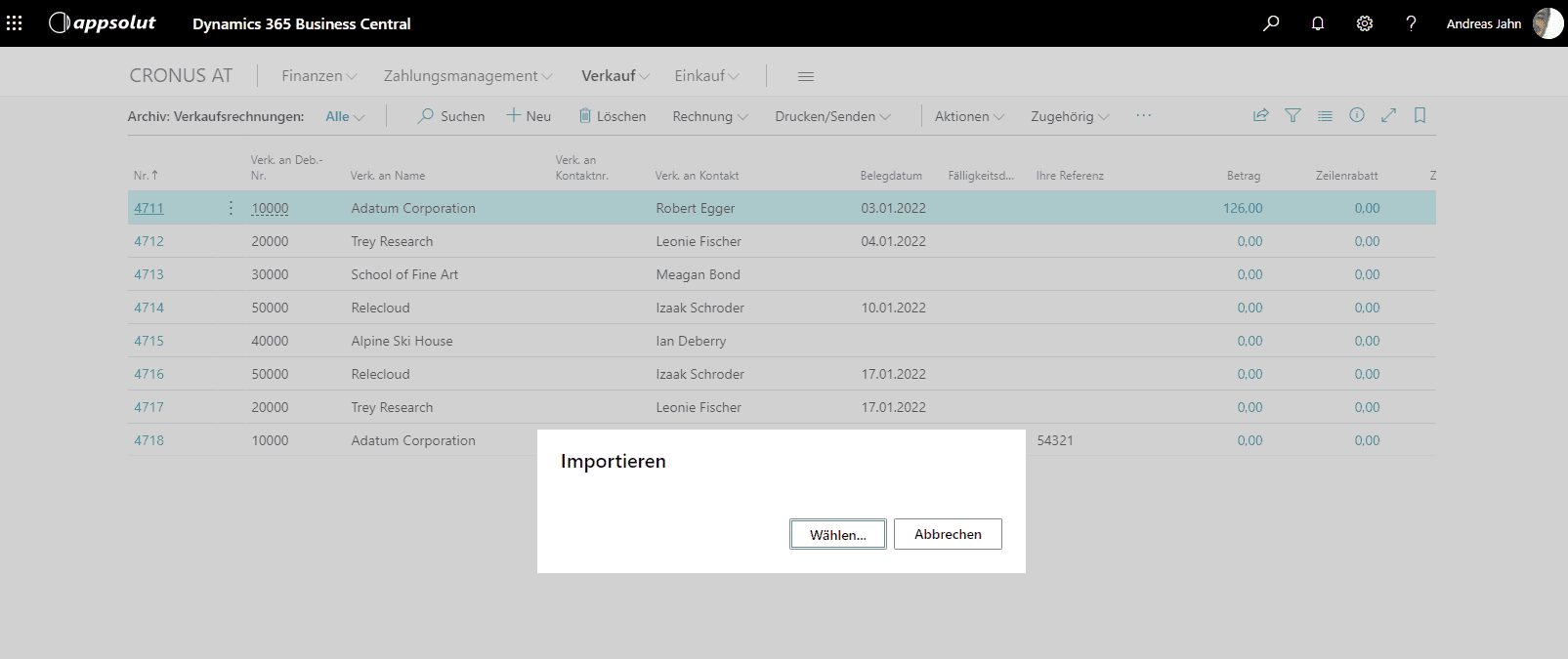Click the share icon in toolbar
Screen dimensions: 1568x659
coord(1260,115)
